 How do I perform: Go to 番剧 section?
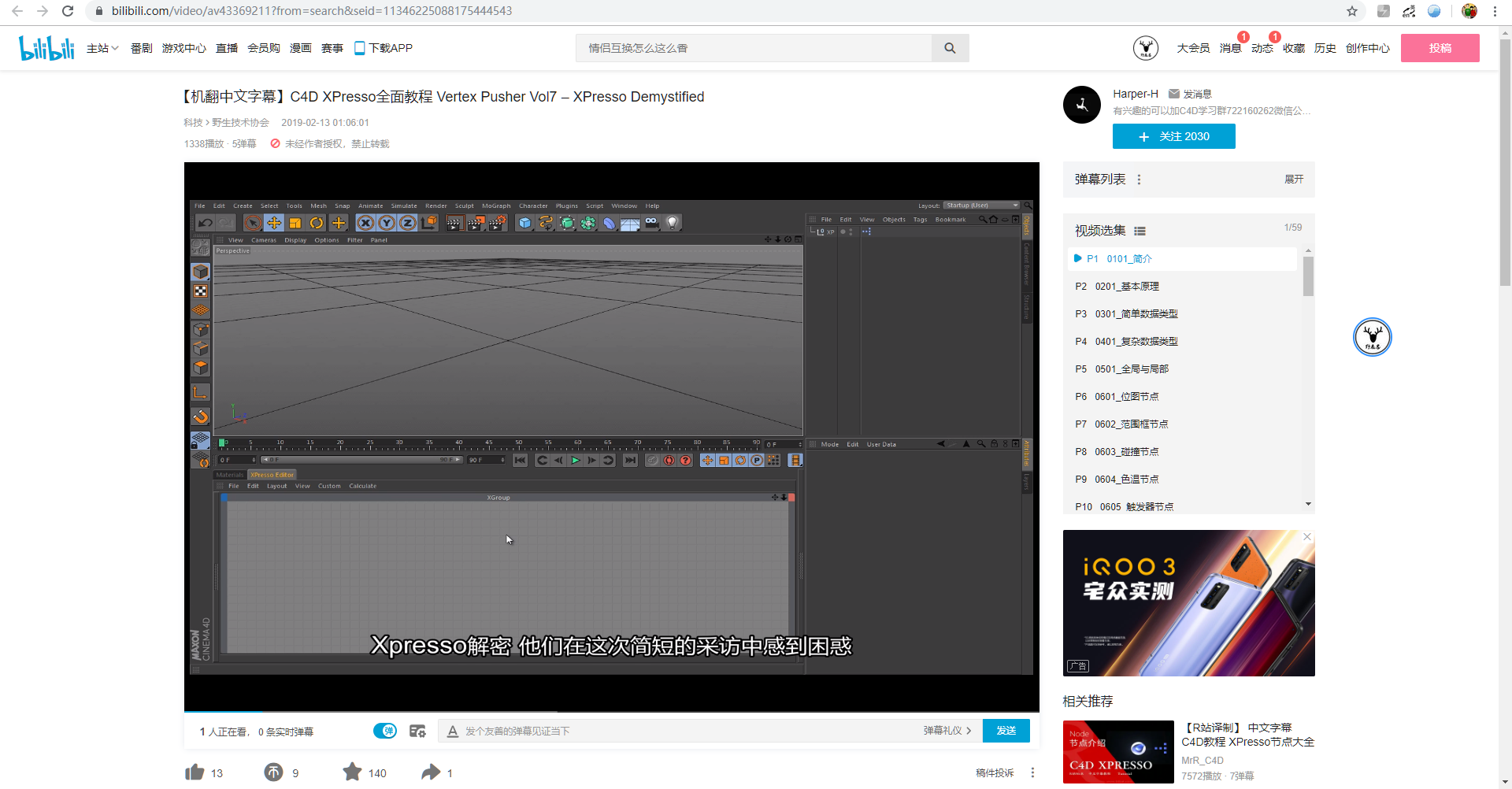142,48
